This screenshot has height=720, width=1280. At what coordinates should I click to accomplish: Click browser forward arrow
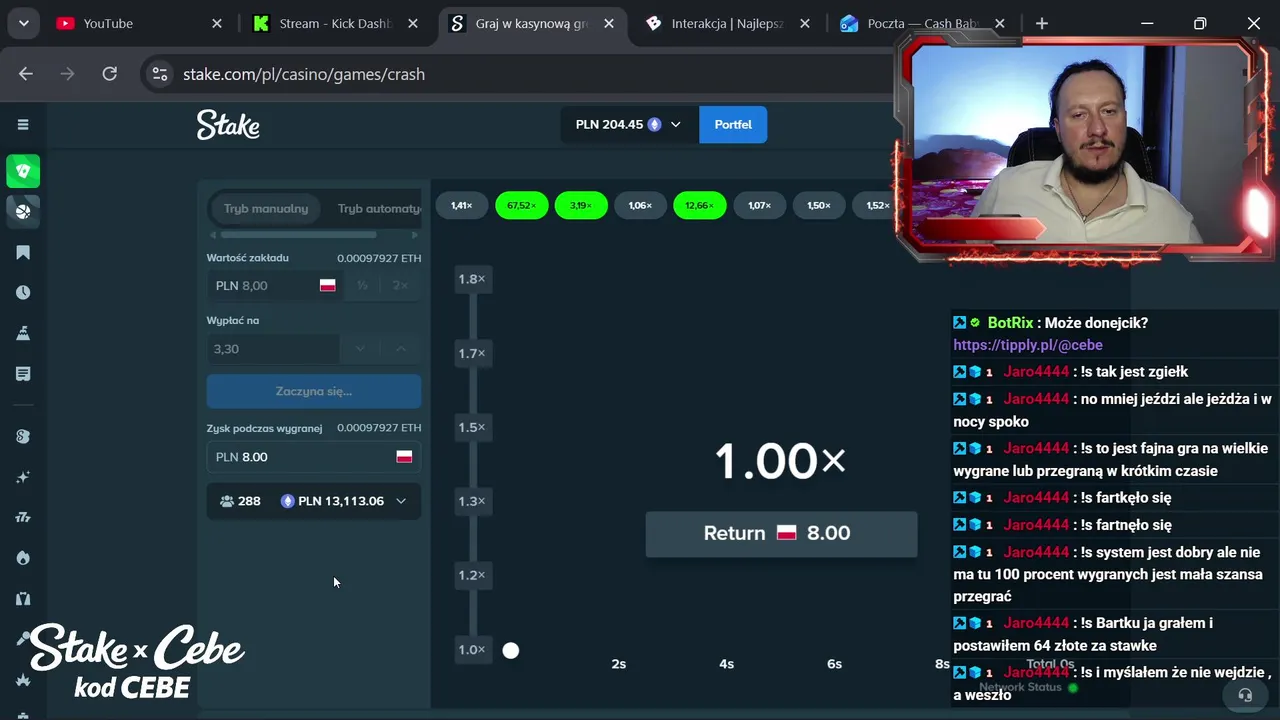68,74
